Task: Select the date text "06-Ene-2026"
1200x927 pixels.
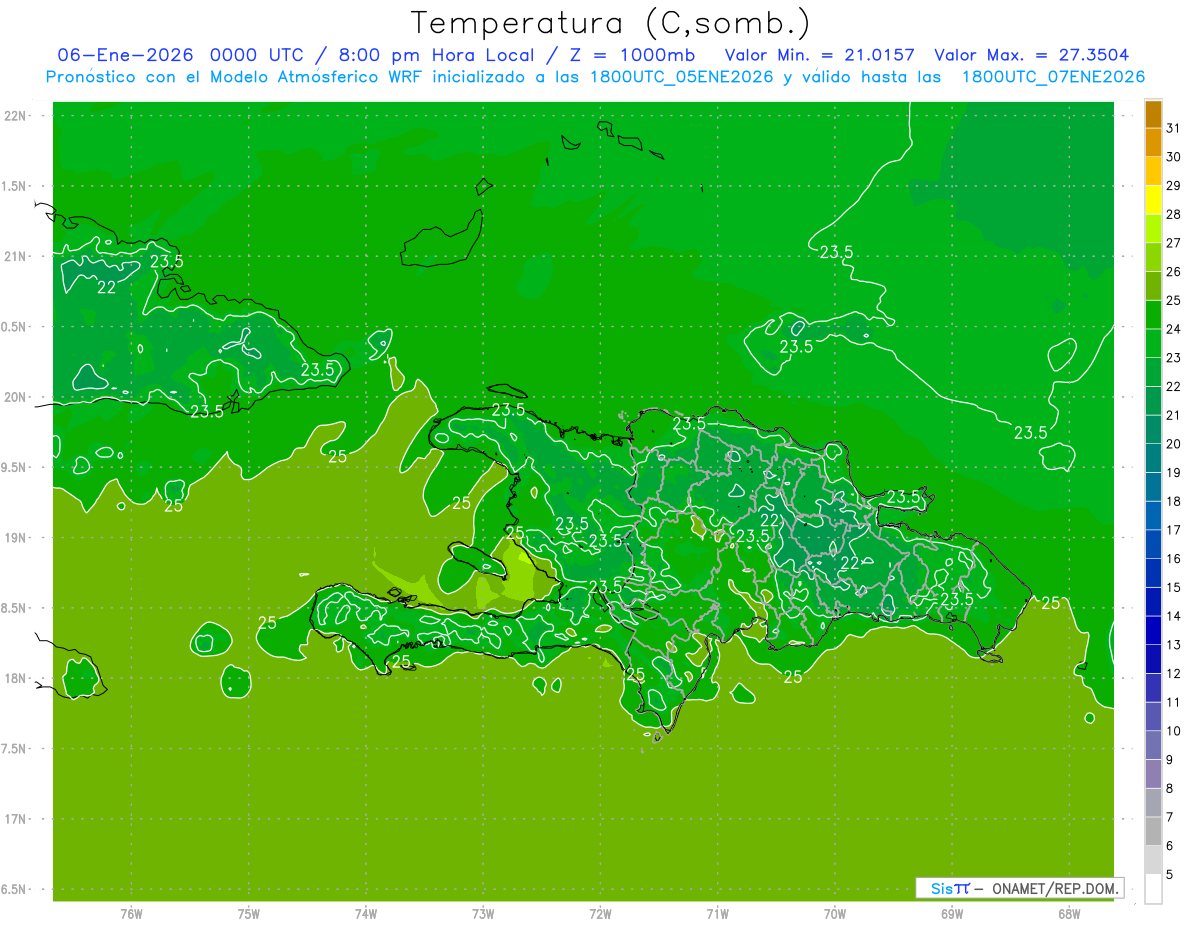Action: [x=127, y=55]
